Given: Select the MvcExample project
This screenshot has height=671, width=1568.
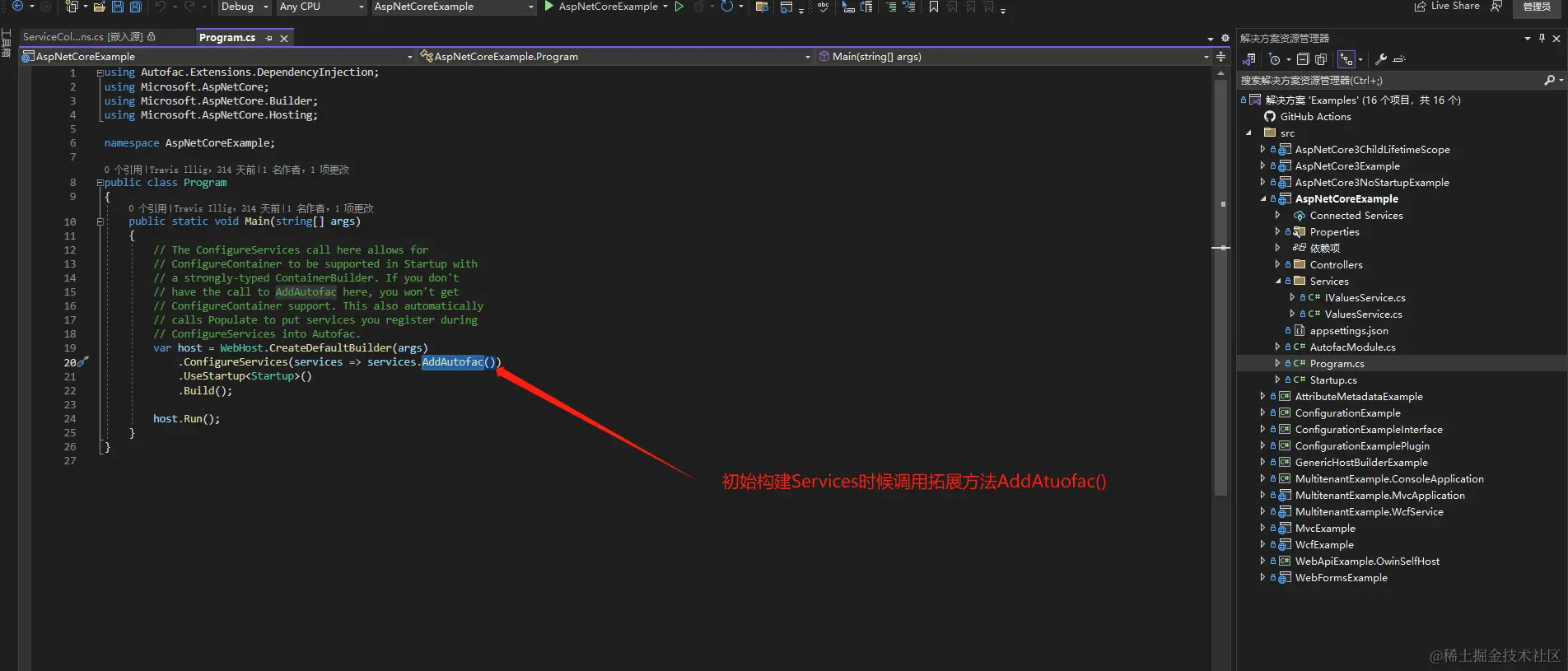Looking at the screenshot, I should pos(1325,529).
